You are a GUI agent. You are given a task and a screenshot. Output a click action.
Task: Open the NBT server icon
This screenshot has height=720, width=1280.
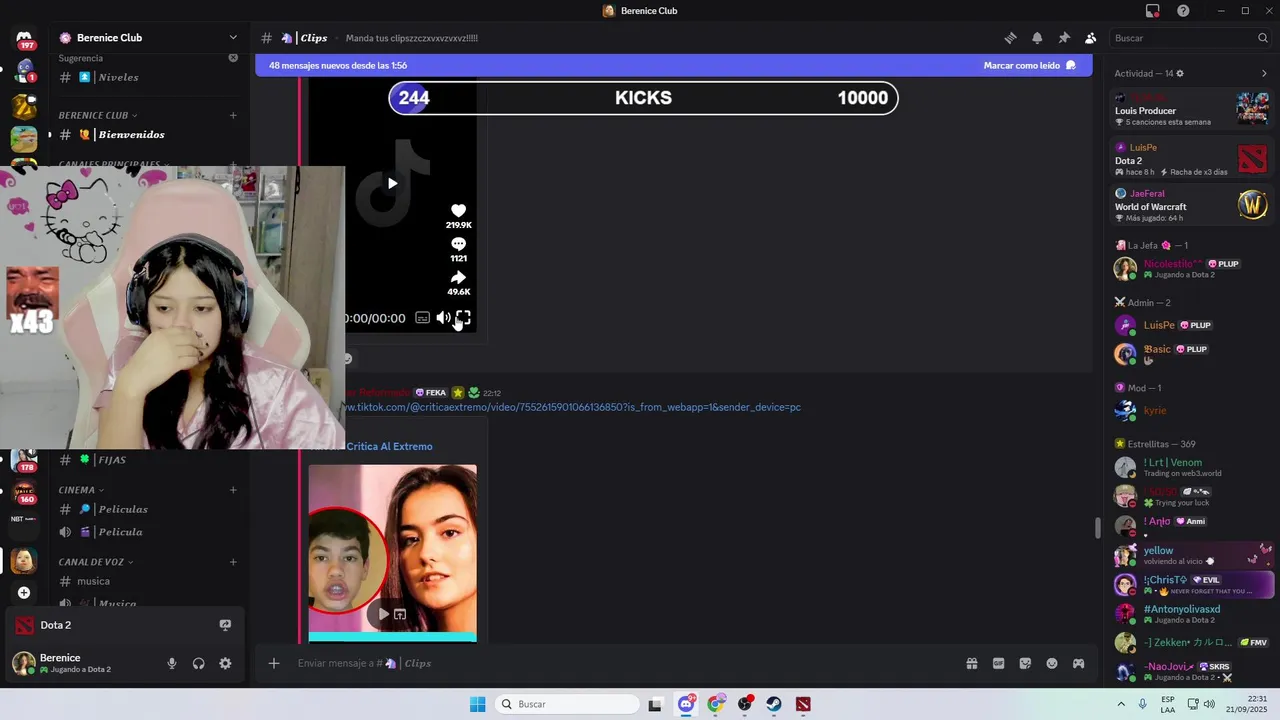point(24,519)
